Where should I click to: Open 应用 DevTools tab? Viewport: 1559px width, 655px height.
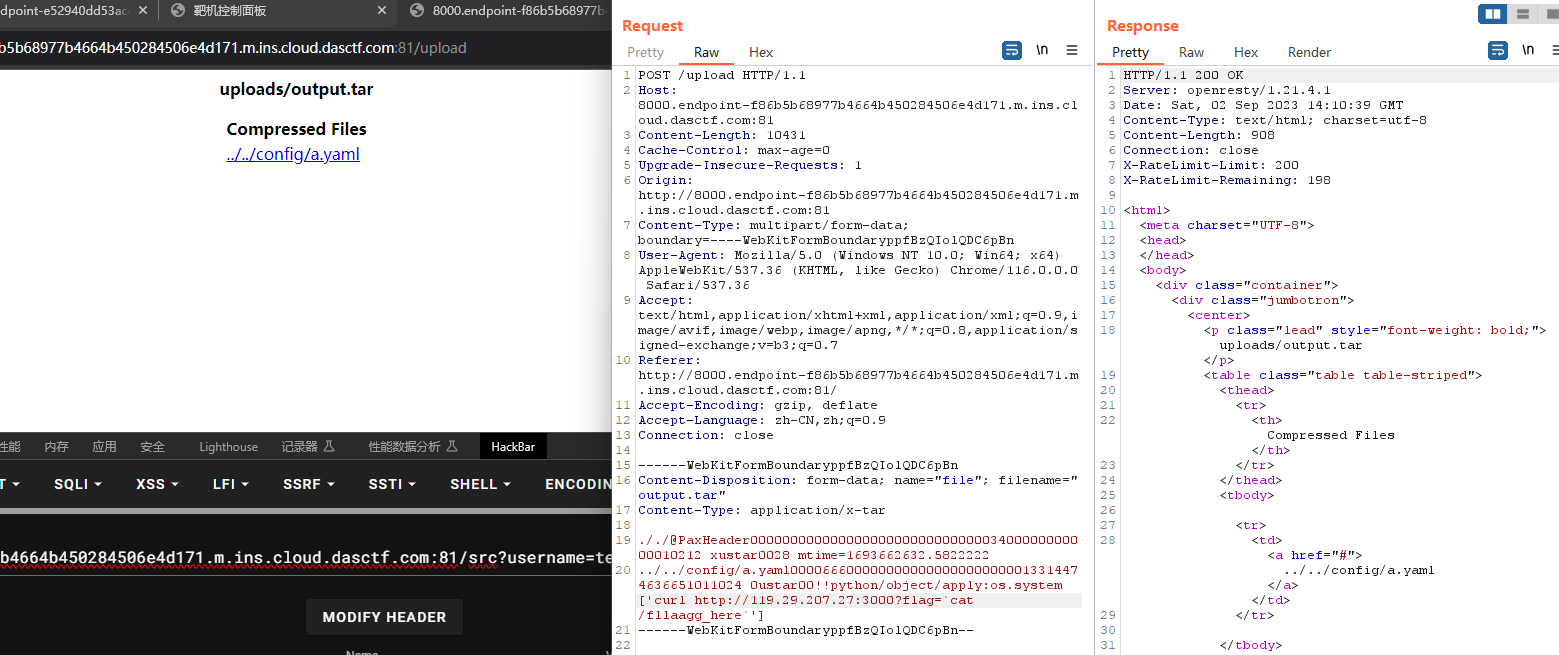[104, 447]
